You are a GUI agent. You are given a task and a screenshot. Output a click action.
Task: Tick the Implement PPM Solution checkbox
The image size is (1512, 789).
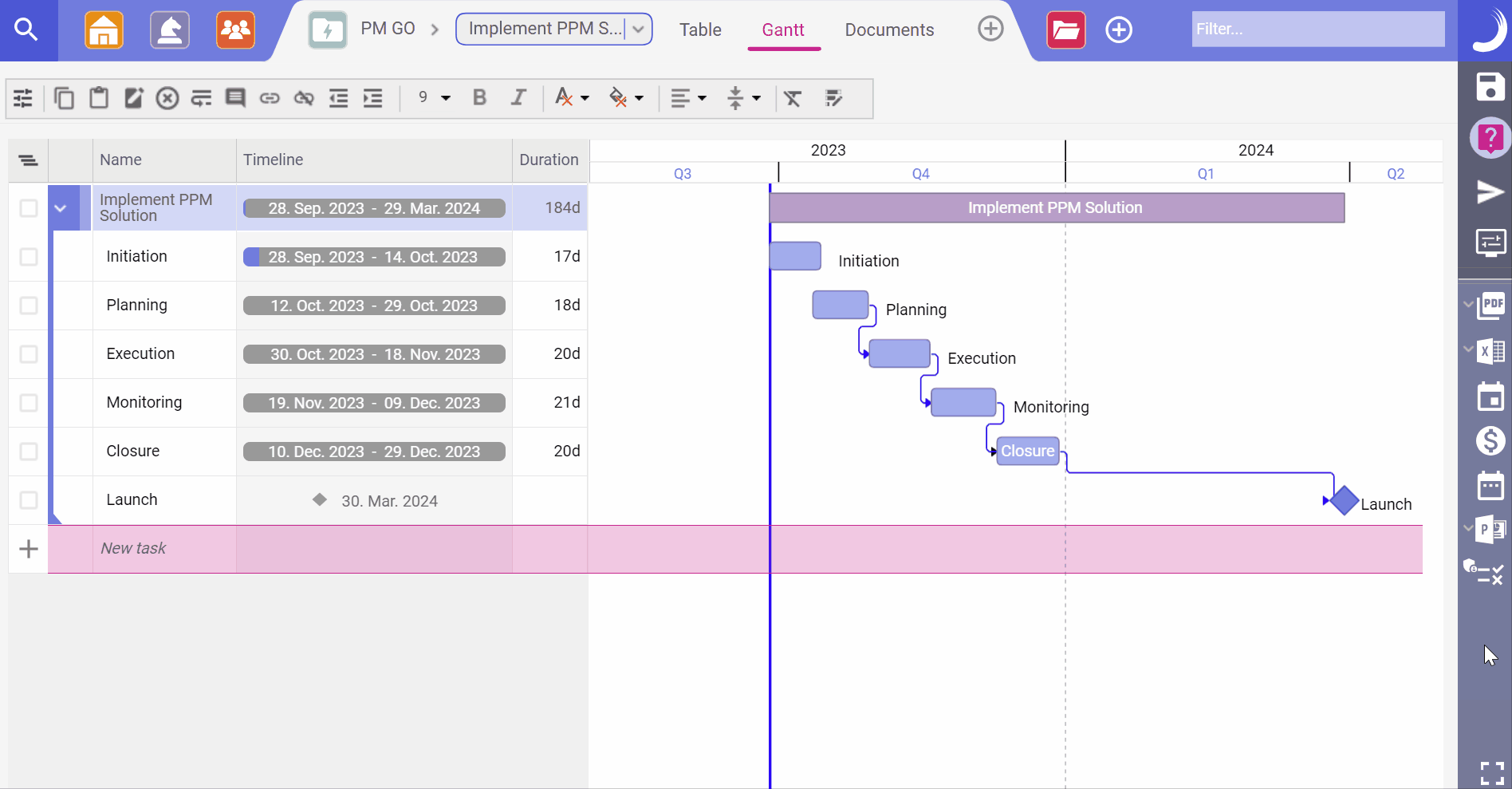point(29,208)
